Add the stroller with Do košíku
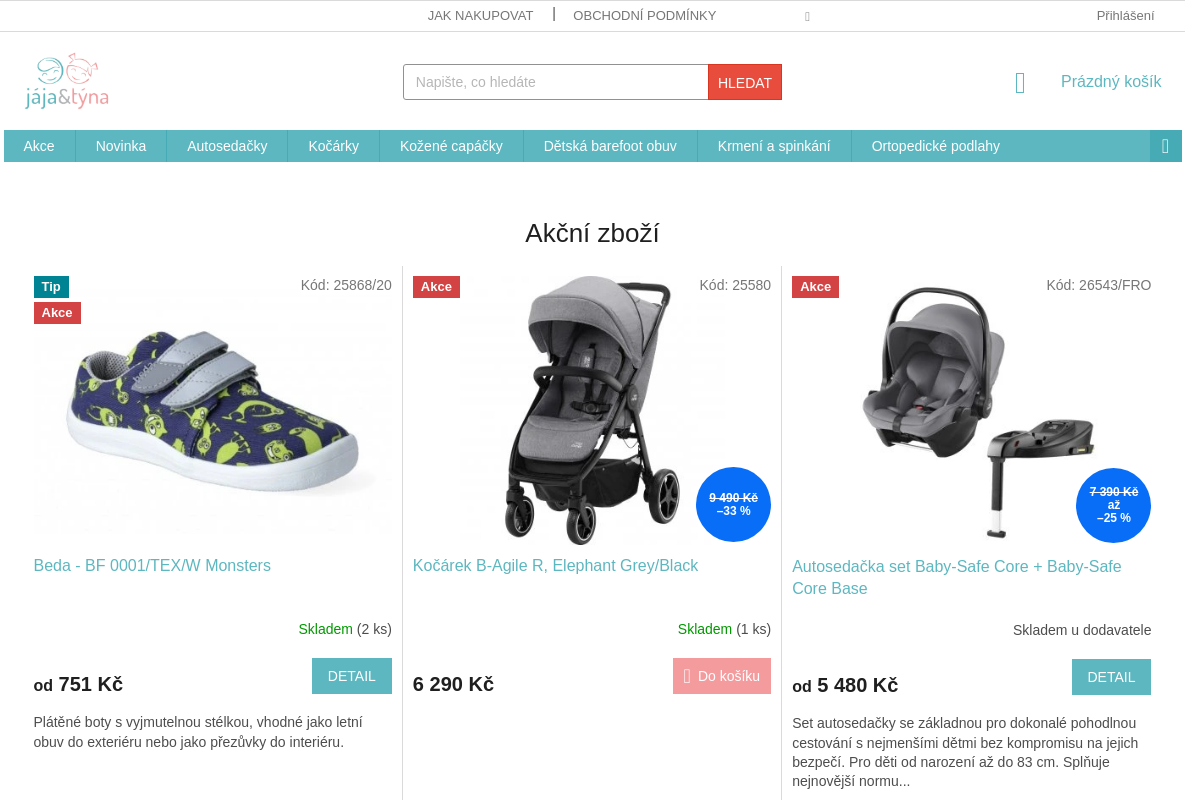This screenshot has width=1200, height=800. [x=722, y=676]
